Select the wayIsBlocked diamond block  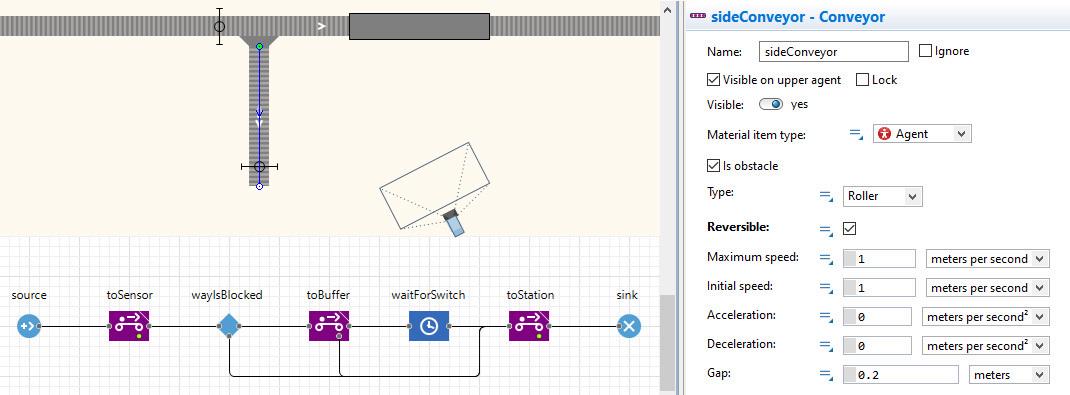(x=229, y=326)
